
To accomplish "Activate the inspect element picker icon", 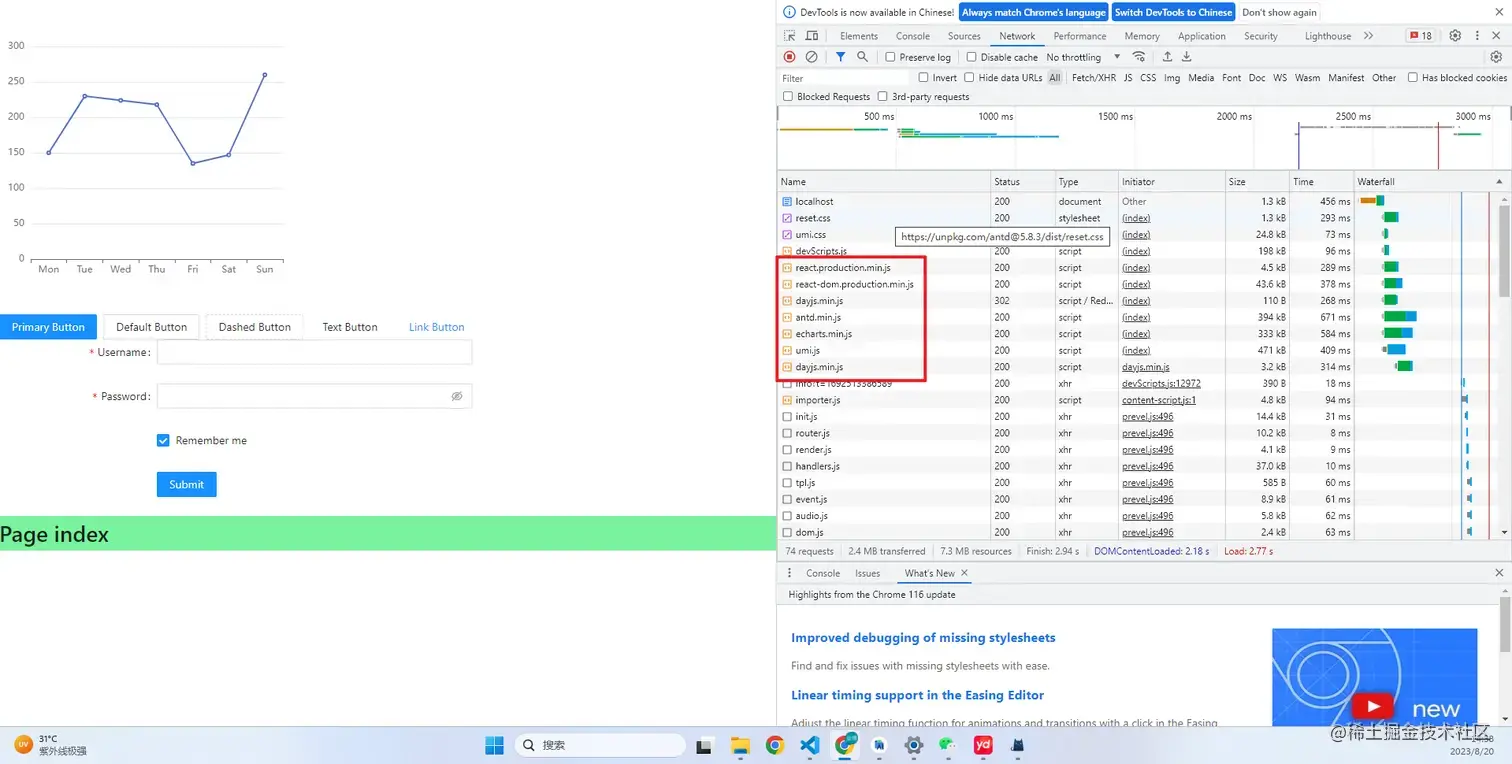I will (x=790, y=36).
